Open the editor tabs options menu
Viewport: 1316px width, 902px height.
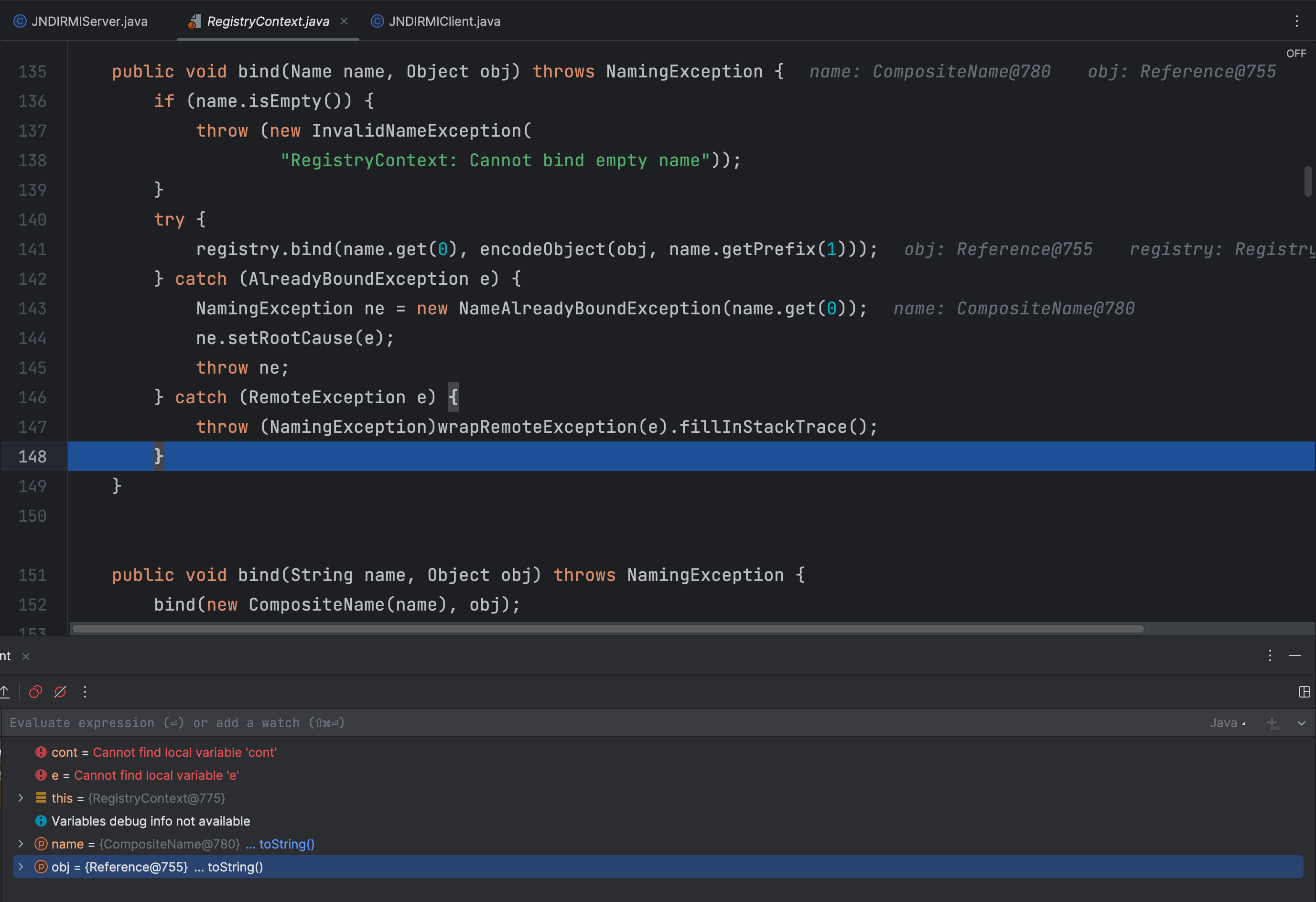tap(1296, 21)
